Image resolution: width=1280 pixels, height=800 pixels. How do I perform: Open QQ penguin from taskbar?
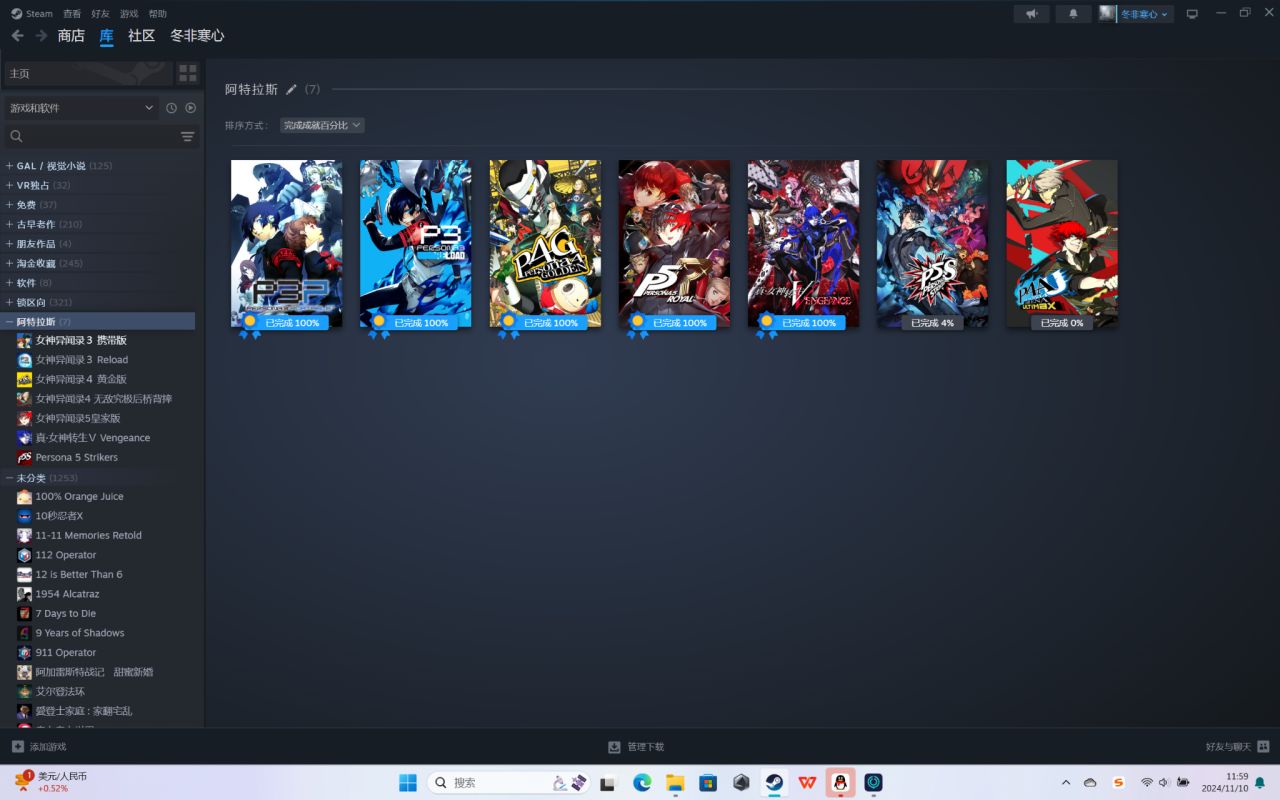coord(840,782)
